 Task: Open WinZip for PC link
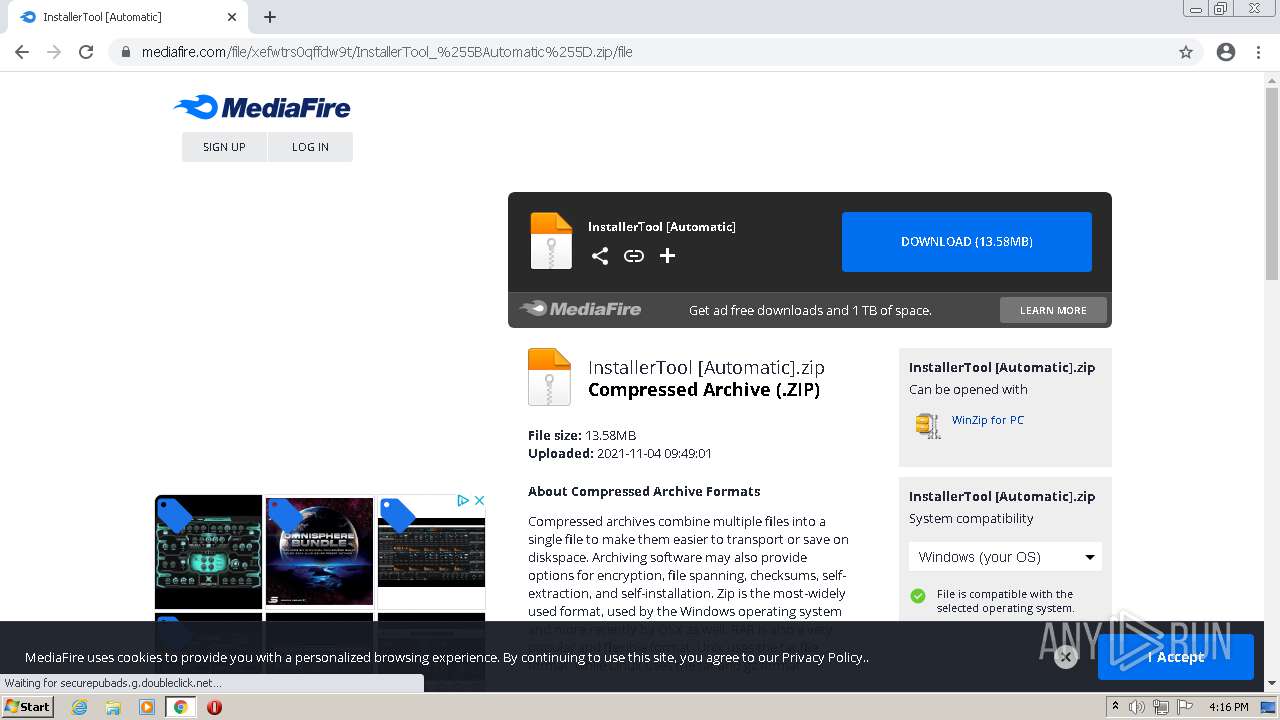tap(988, 420)
